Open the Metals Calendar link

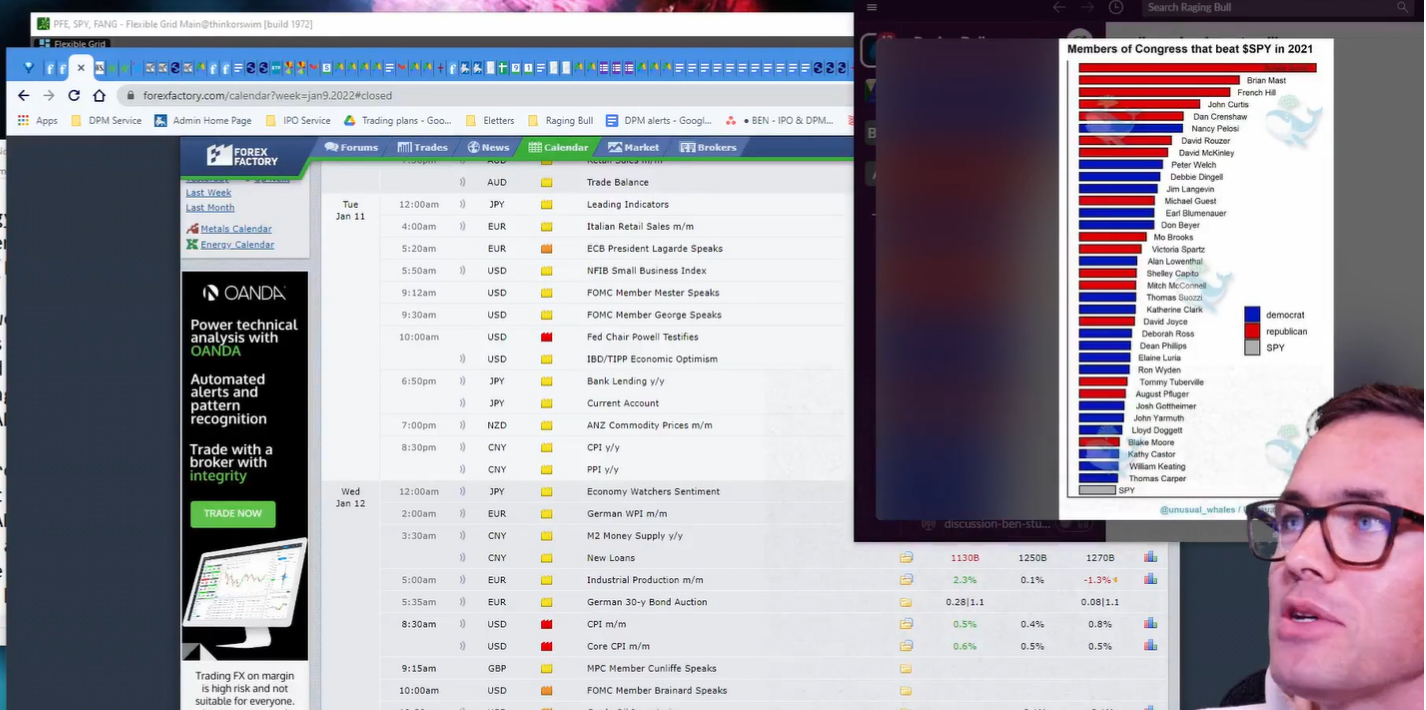tap(236, 229)
